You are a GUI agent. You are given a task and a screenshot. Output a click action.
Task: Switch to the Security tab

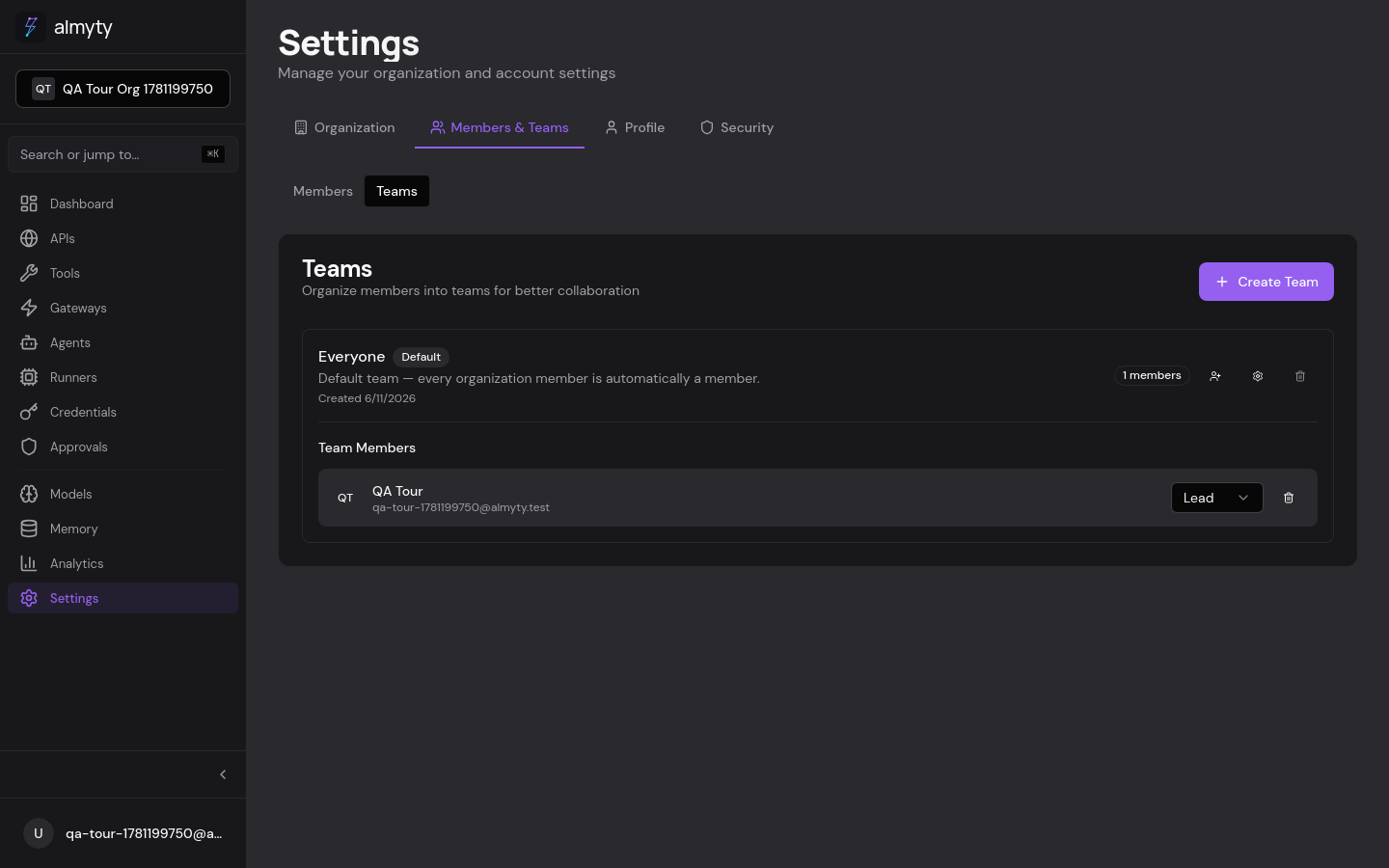tap(737, 127)
